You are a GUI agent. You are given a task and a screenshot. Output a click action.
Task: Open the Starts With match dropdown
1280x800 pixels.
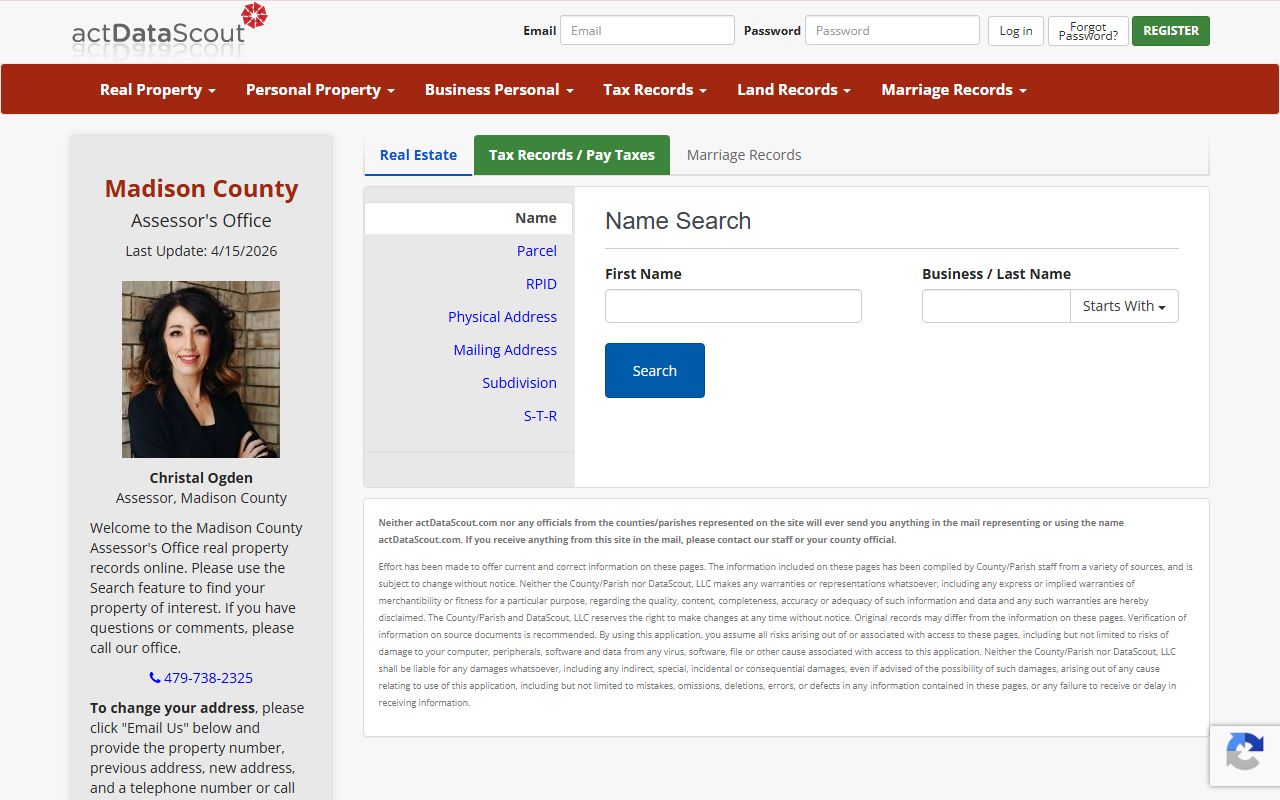click(1124, 306)
